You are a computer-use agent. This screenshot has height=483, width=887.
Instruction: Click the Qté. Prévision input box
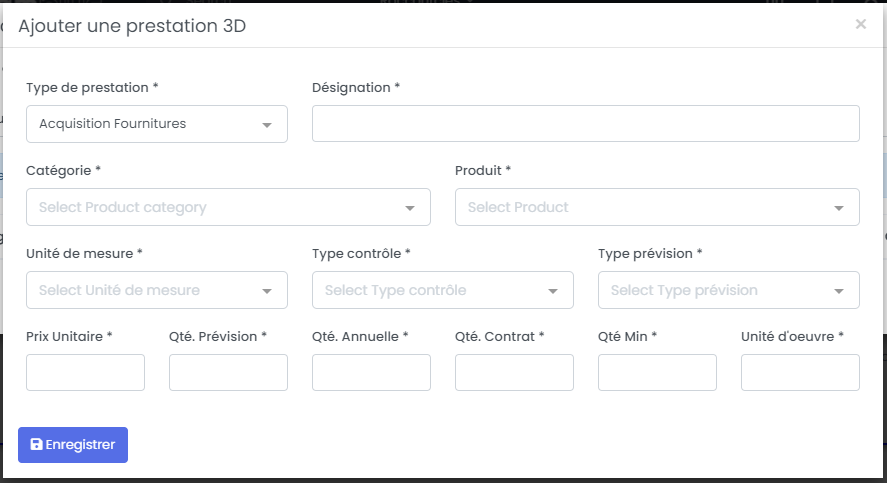228,373
